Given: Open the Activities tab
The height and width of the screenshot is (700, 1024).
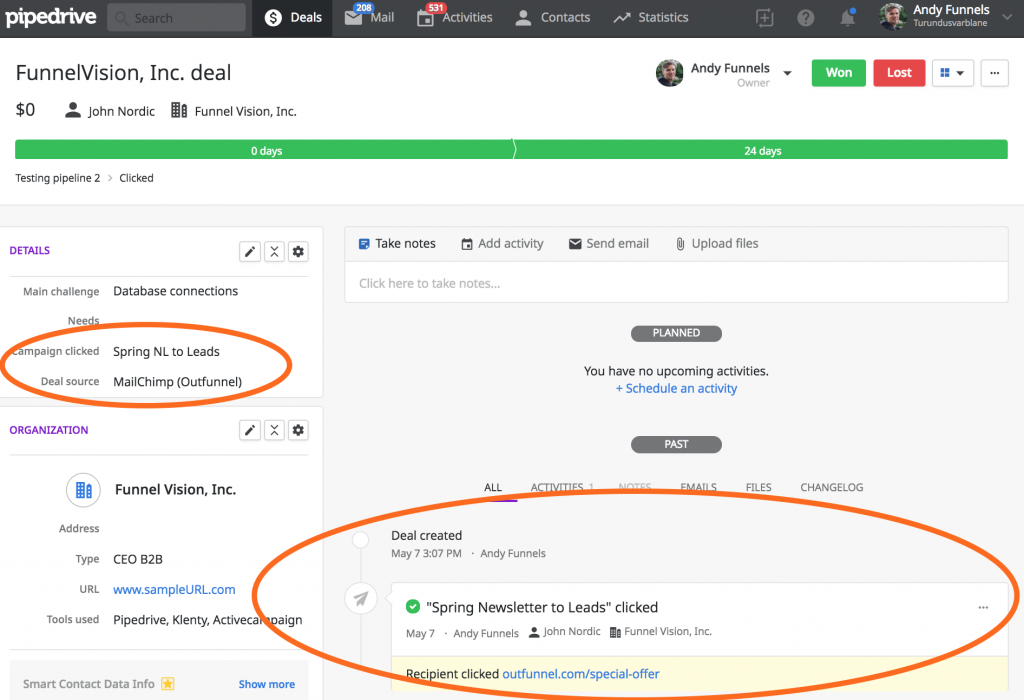Looking at the screenshot, I should click(455, 18).
